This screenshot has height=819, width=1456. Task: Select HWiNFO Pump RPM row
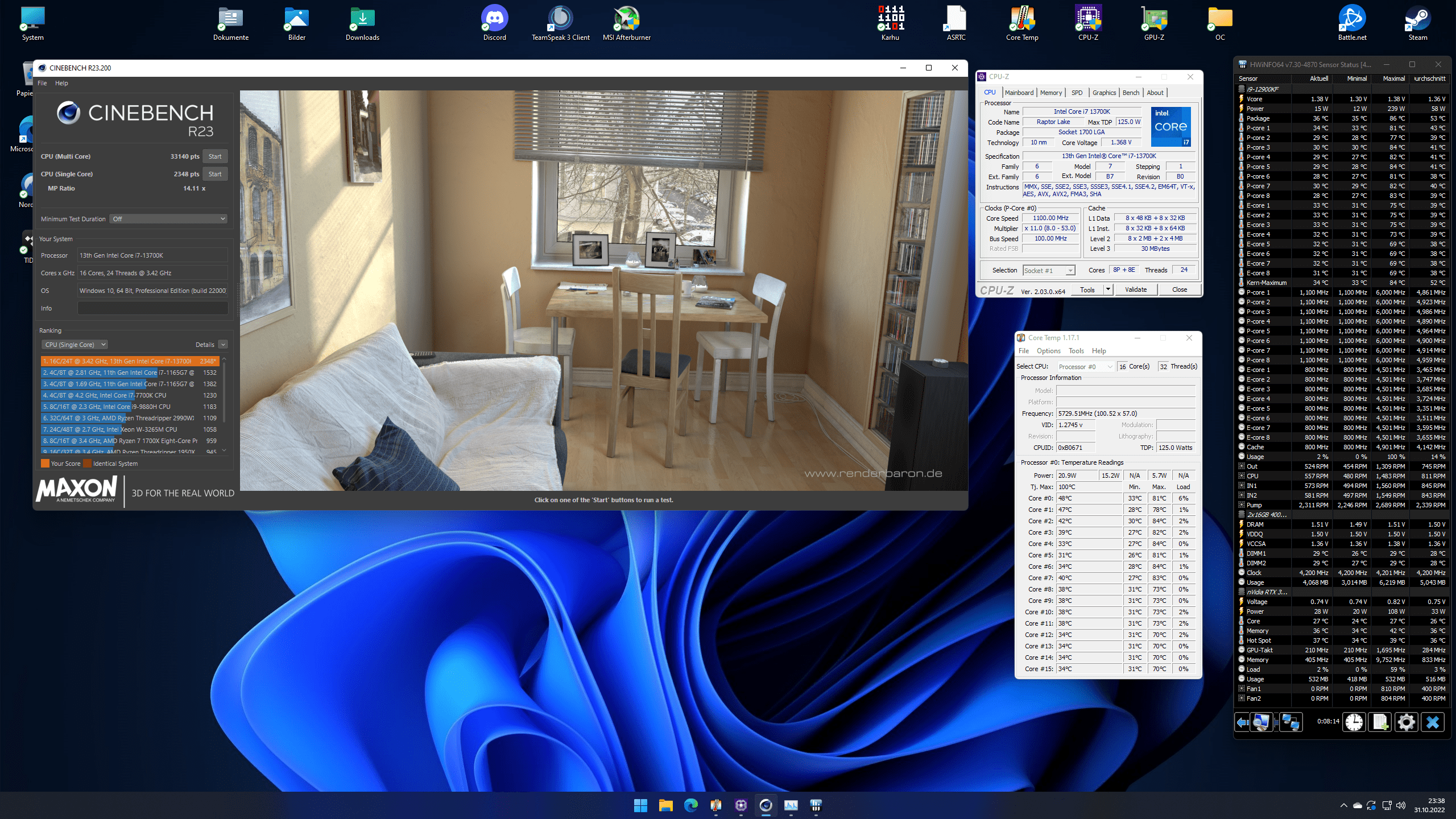point(1342,505)
